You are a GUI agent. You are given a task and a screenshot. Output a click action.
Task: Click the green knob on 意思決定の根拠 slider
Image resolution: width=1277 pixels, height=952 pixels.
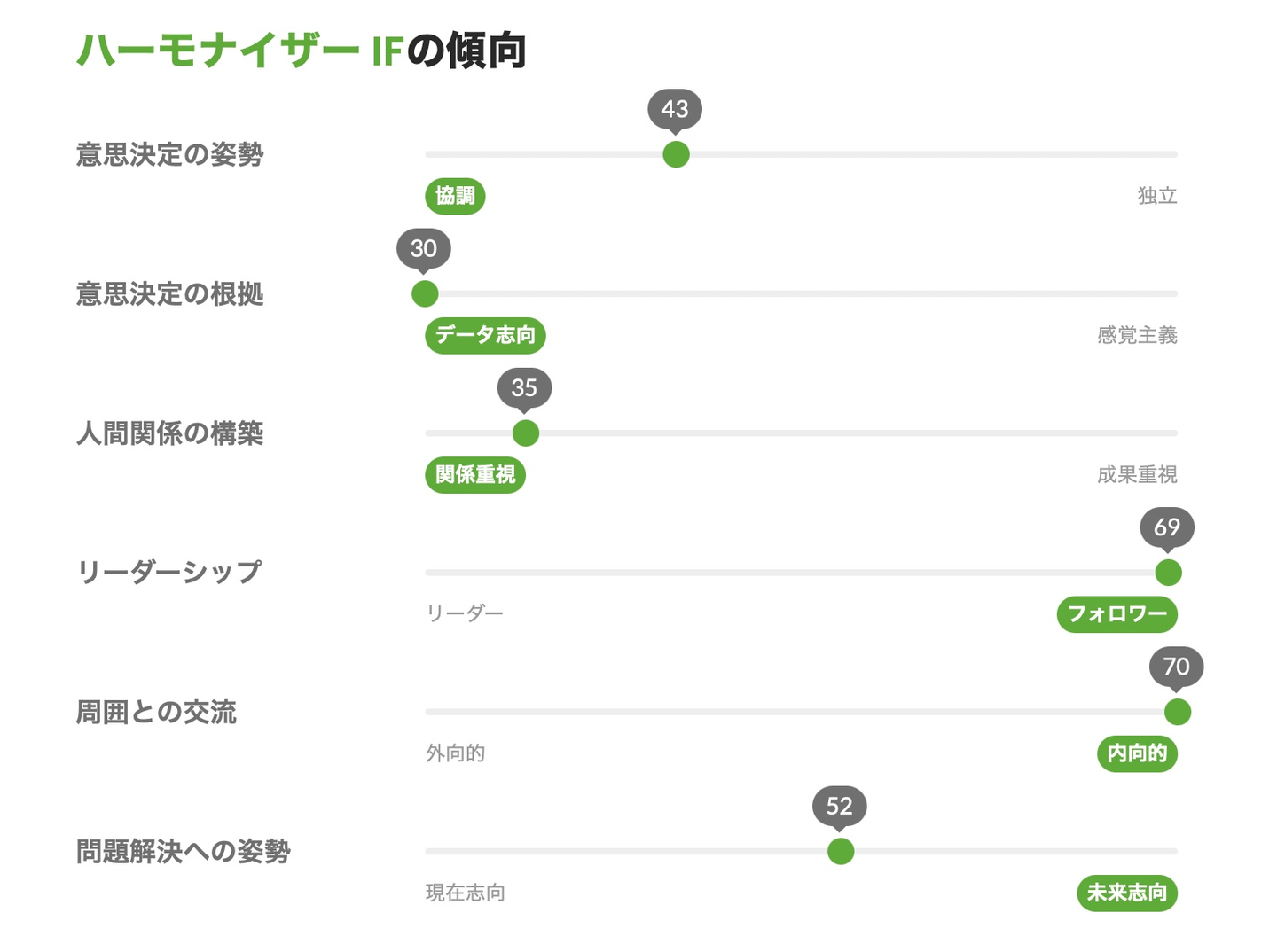[x=425, y=293]
